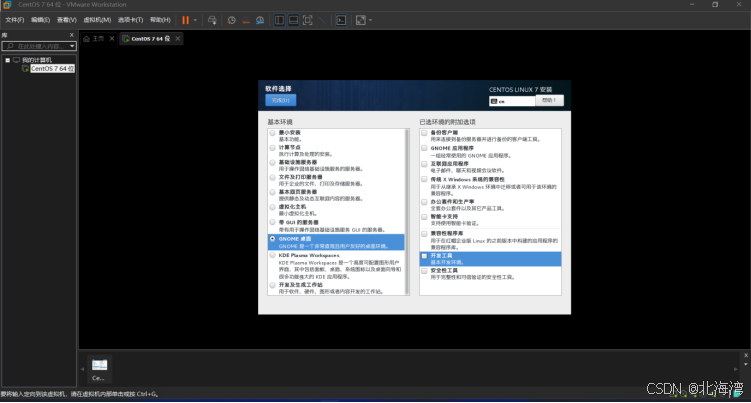The image size is (751, 403).
Task: Click the blue 完成(D) done button
Action: tap(281, 100)
